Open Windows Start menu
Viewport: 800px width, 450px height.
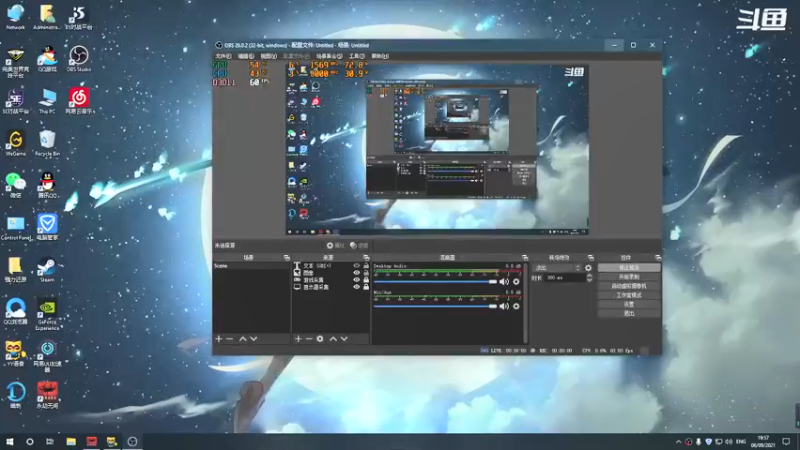click(x=10, y=442)
